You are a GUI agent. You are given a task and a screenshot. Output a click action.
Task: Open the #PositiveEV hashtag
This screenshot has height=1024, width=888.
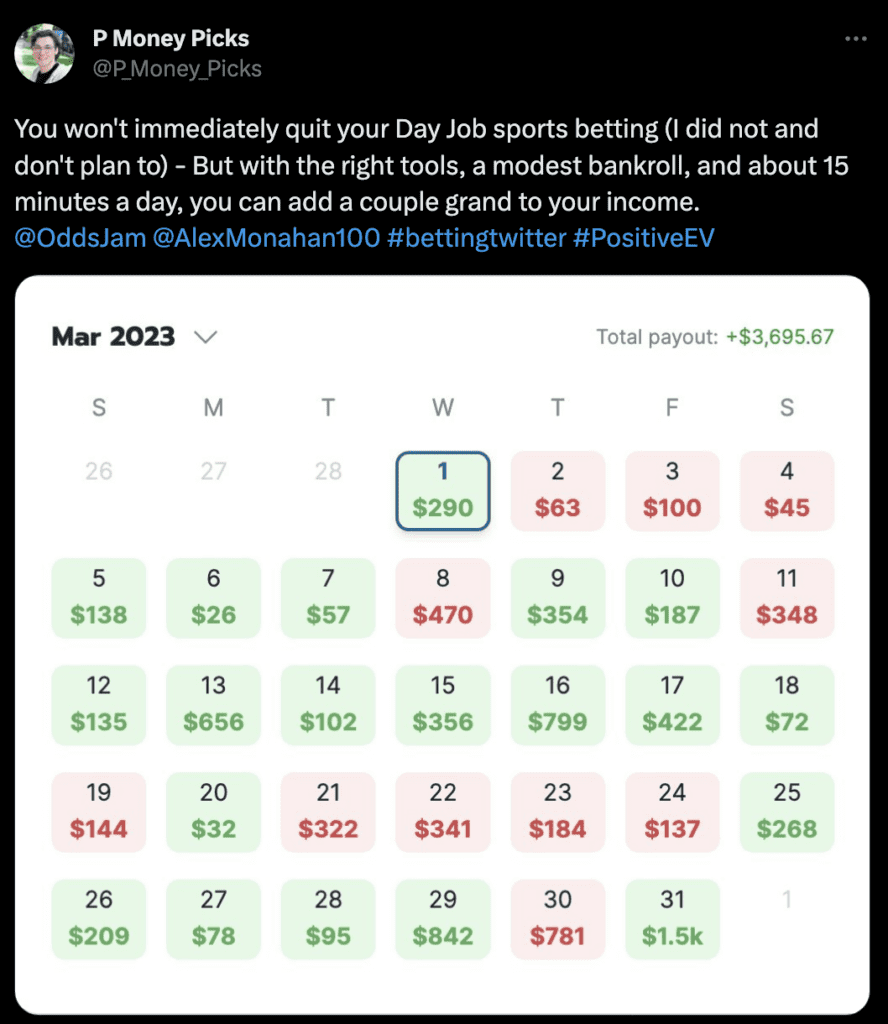click(644, 238)
